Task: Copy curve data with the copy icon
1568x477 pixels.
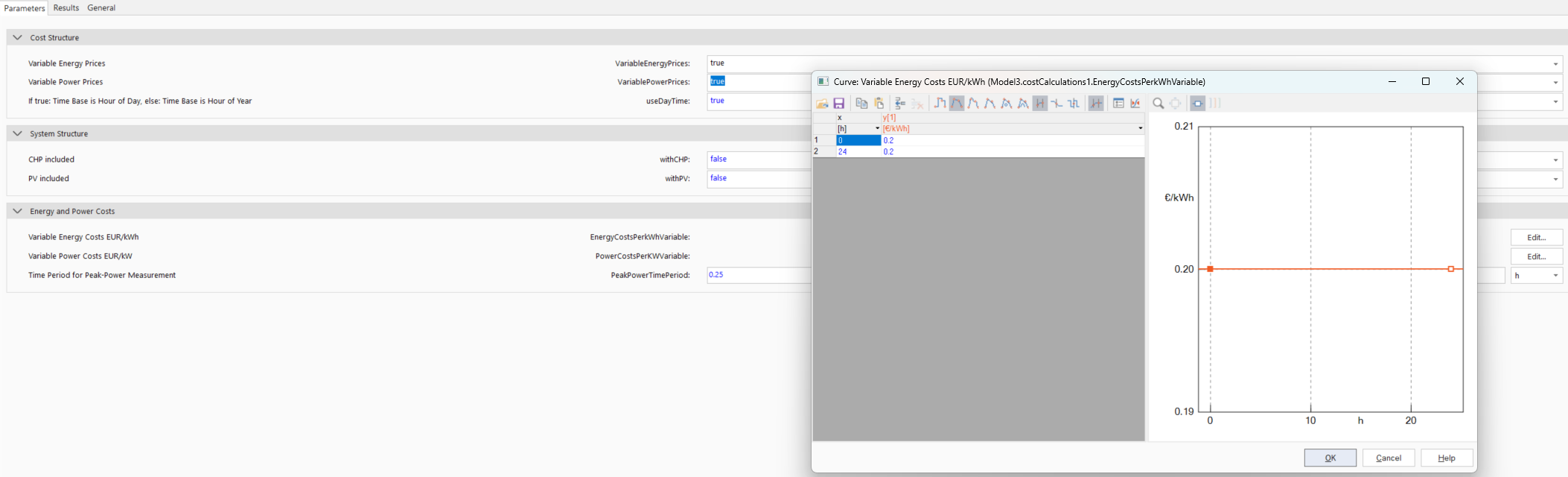Action: click(x=861, y=103)
